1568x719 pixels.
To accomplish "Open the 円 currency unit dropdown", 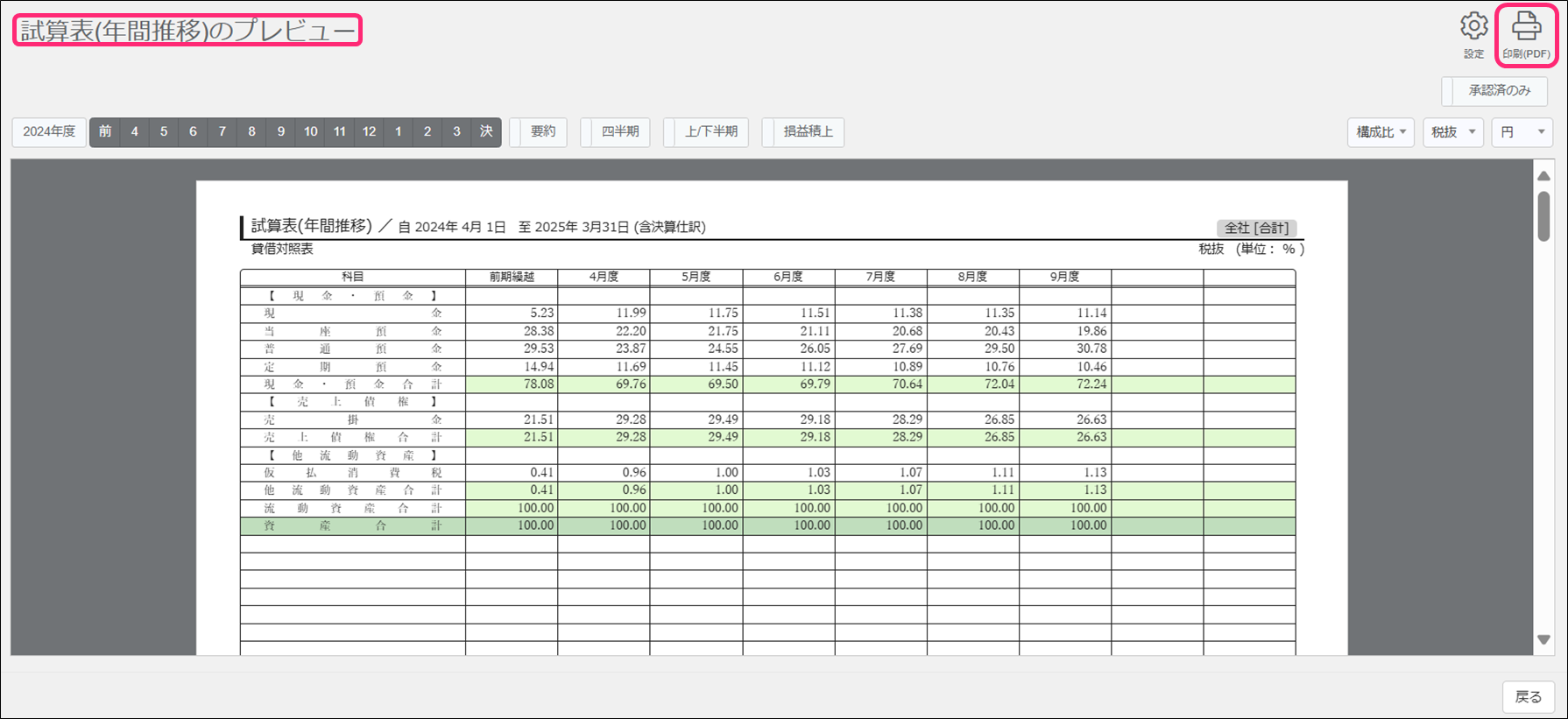I will pos(1522,132).
